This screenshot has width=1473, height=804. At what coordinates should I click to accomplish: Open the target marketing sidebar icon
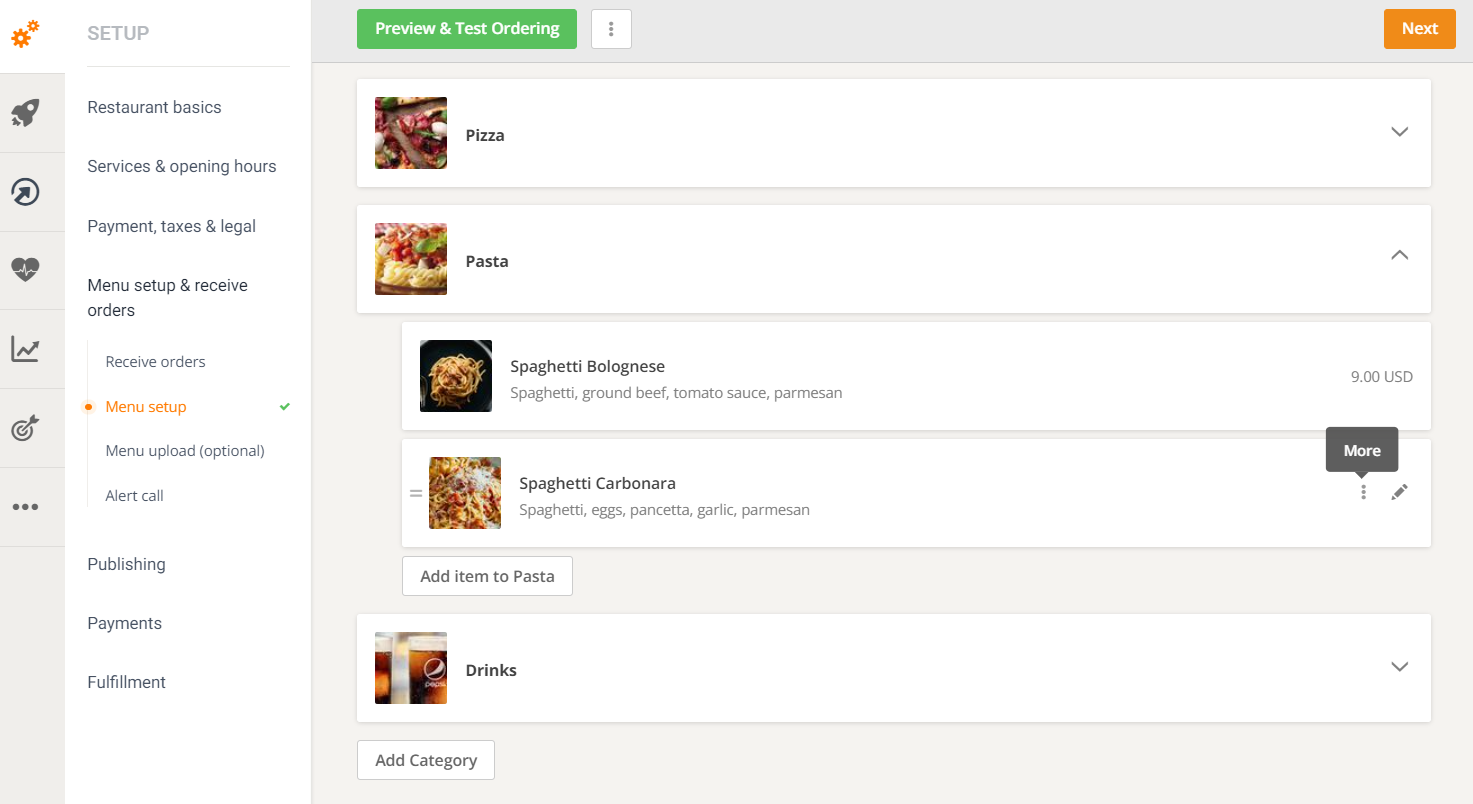[x=25, y=427]
